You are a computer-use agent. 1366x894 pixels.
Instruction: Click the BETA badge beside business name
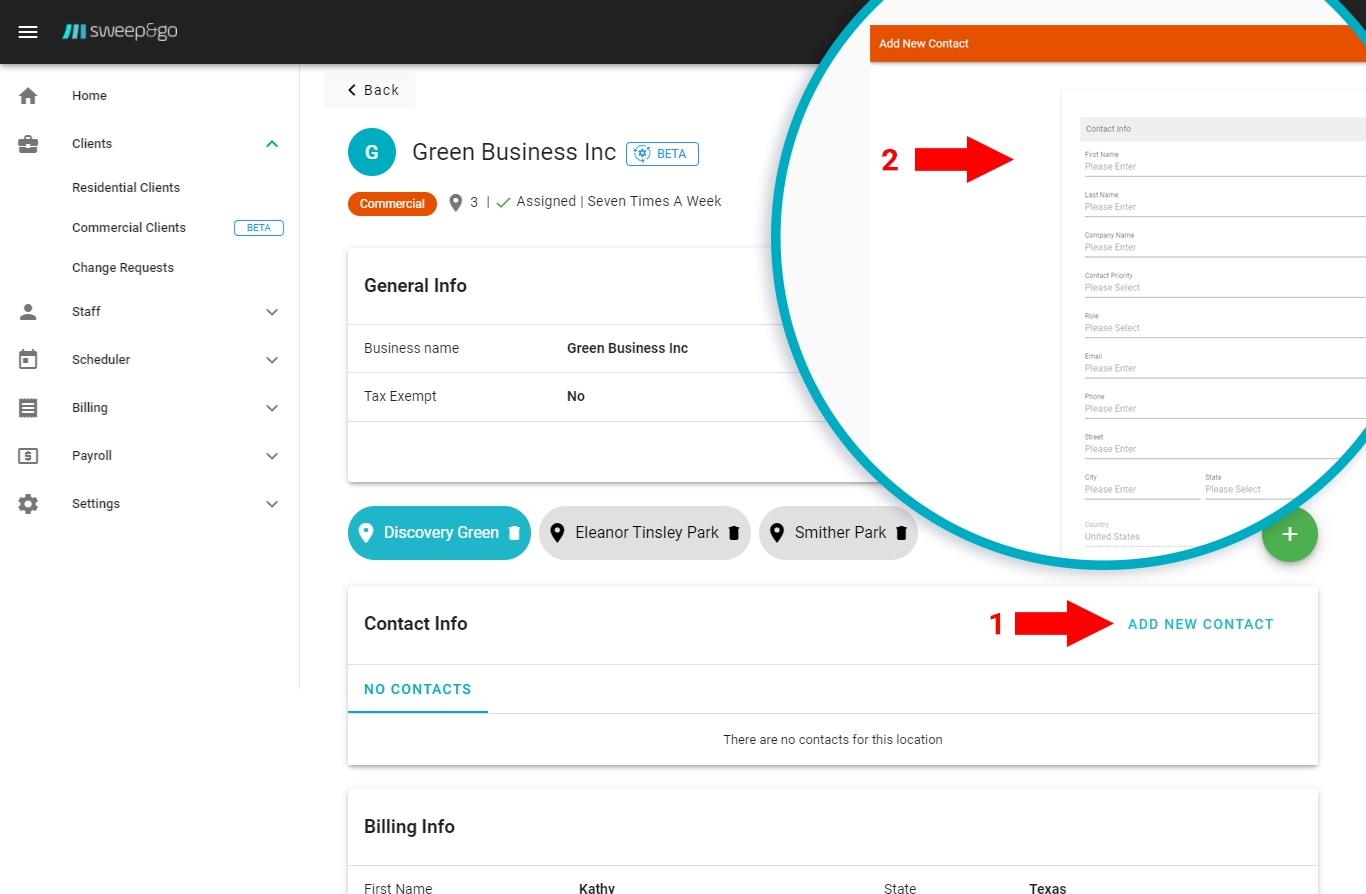click(662, 154)
